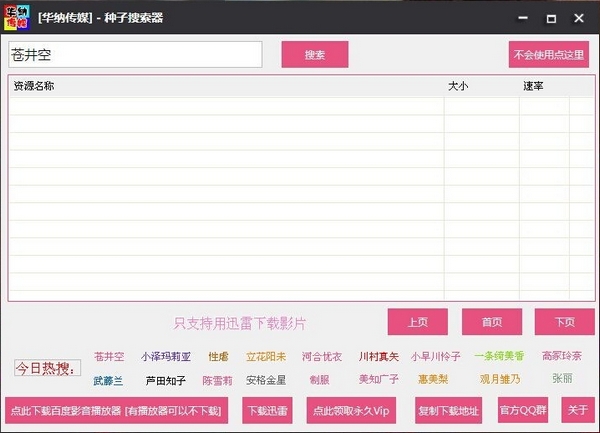
Task: Return to first page with 首页
Action: click(x=491, y=322)
